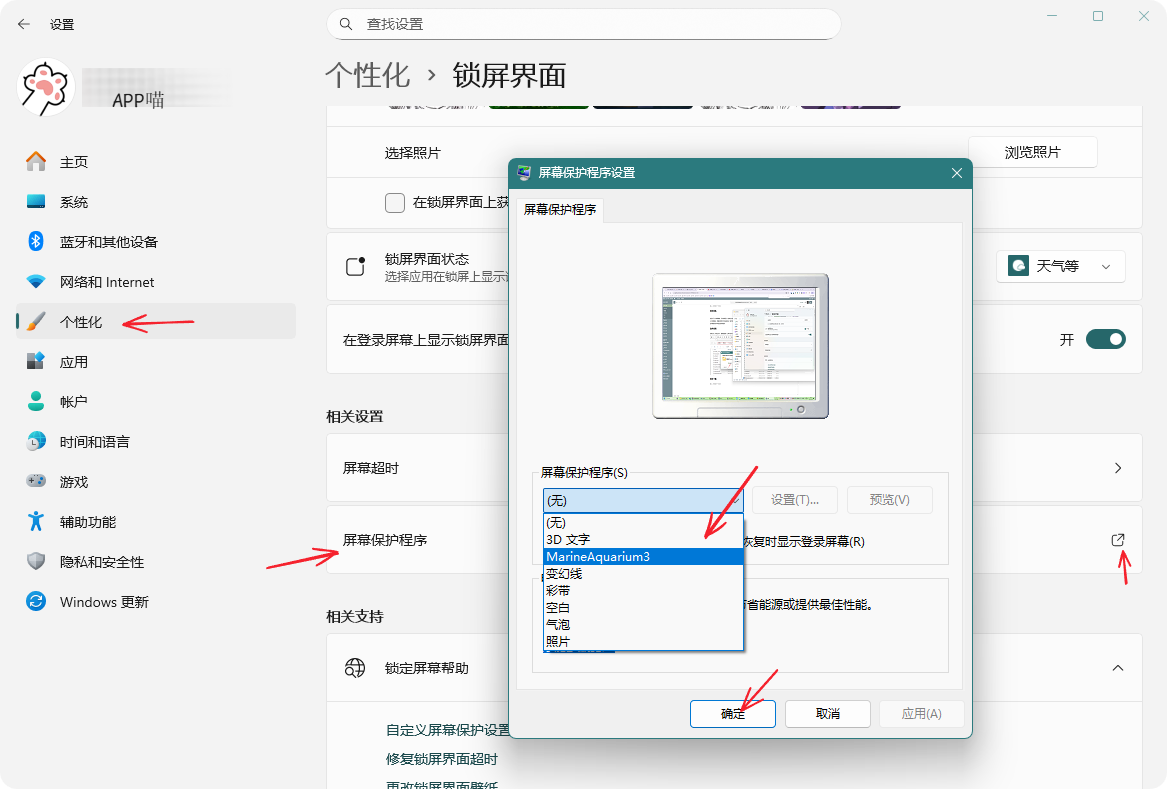The height and width of the screenshot is (789, 1167).
Task: Click the external-link icon for 屏幕保护程序
Action: (1118, 540)
